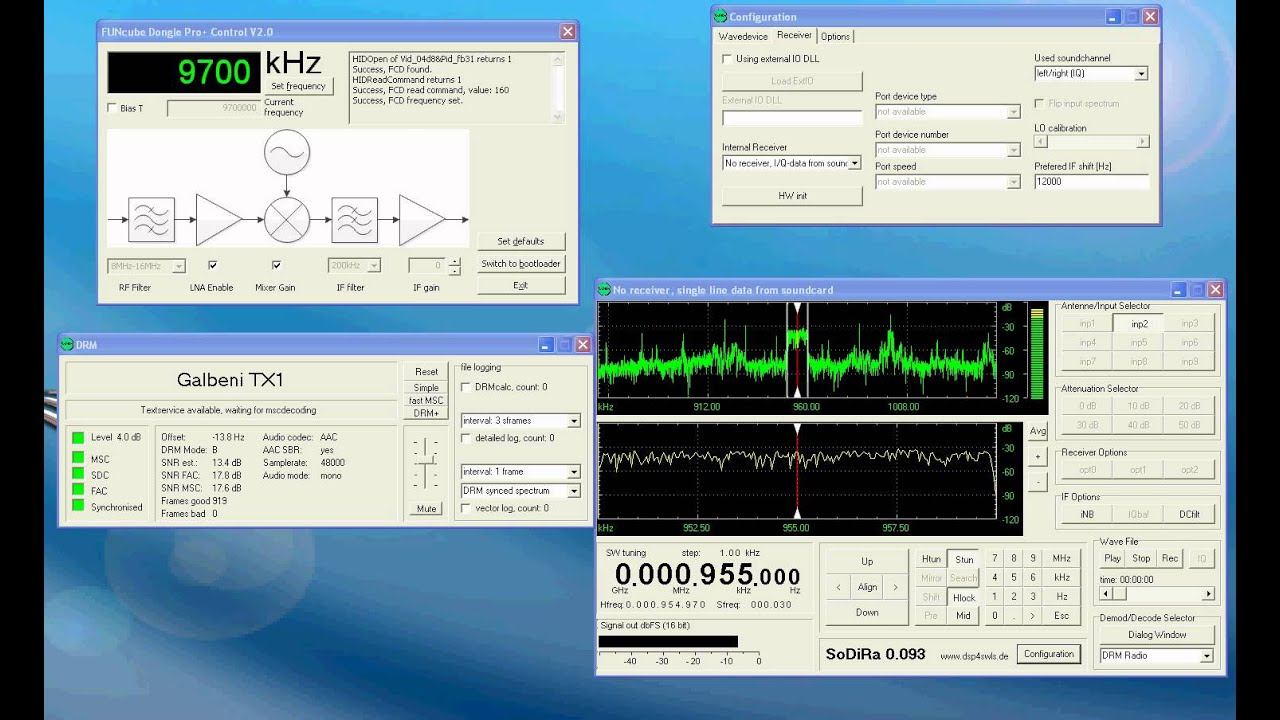Screen dimensions: 1280x720
Task: Click the keypad Esc key
Action: (x=1061, y=615)
